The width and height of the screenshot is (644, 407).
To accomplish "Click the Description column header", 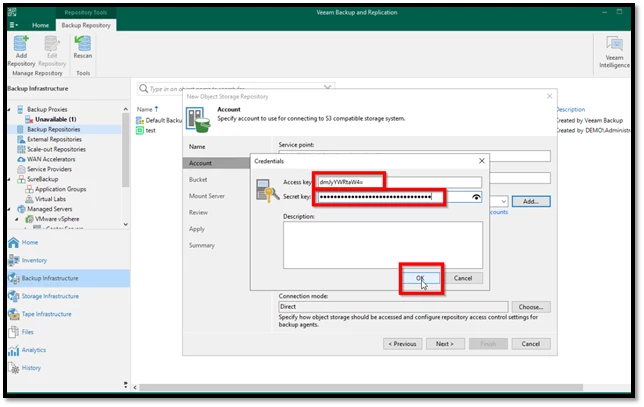I will [570, 109].
